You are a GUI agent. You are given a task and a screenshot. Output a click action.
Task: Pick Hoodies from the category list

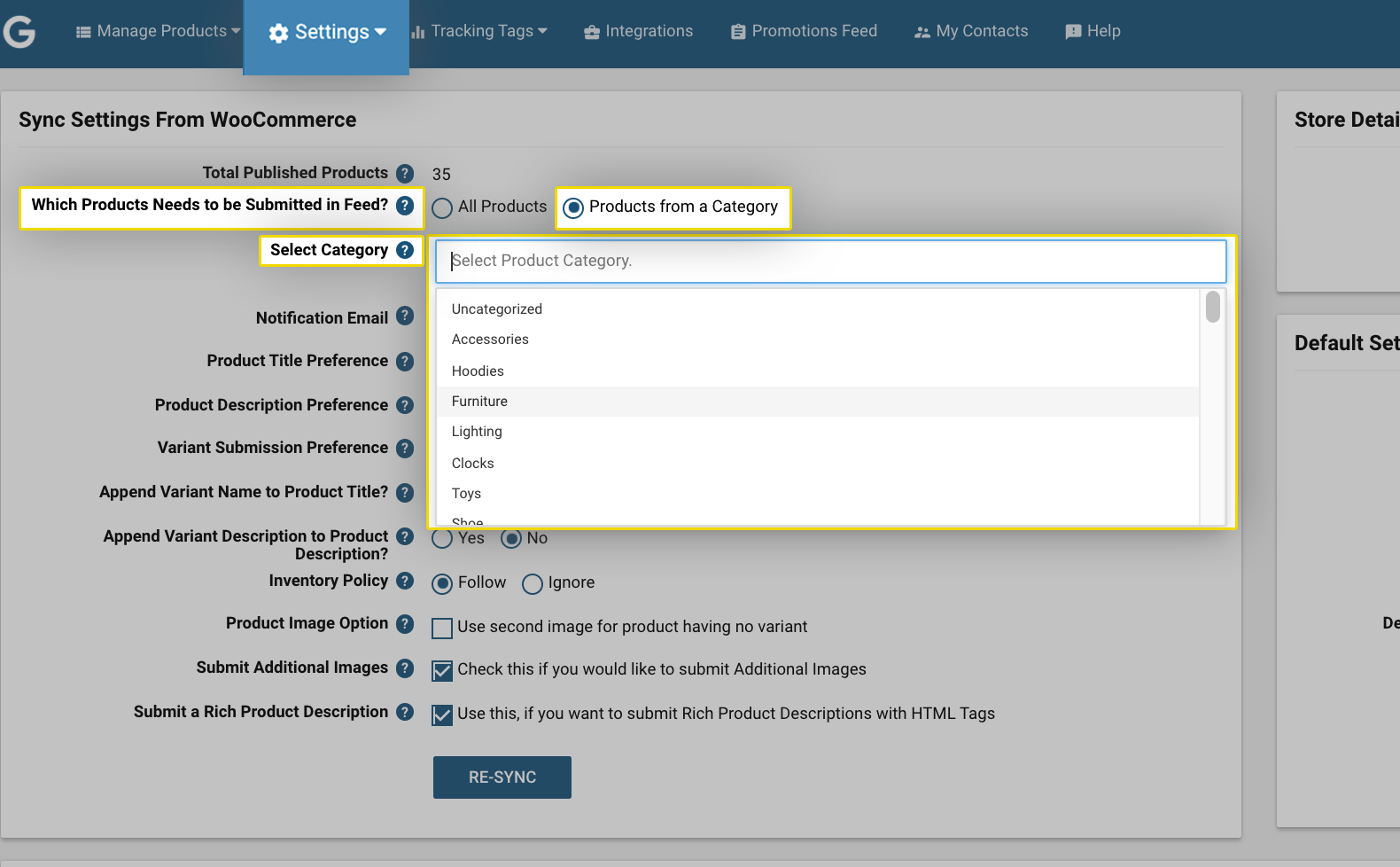click(x=818, y=371)
